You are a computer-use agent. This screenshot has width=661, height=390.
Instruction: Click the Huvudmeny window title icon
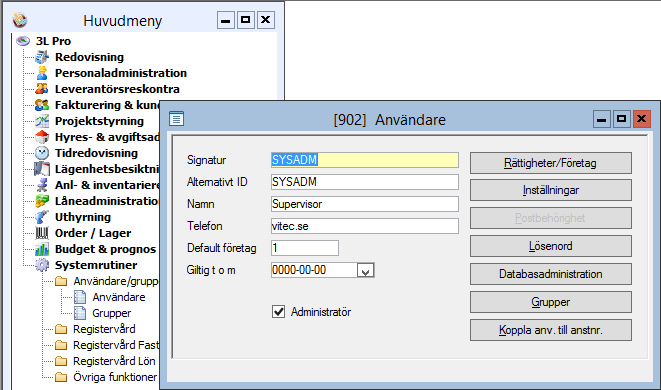click(20, 20)
